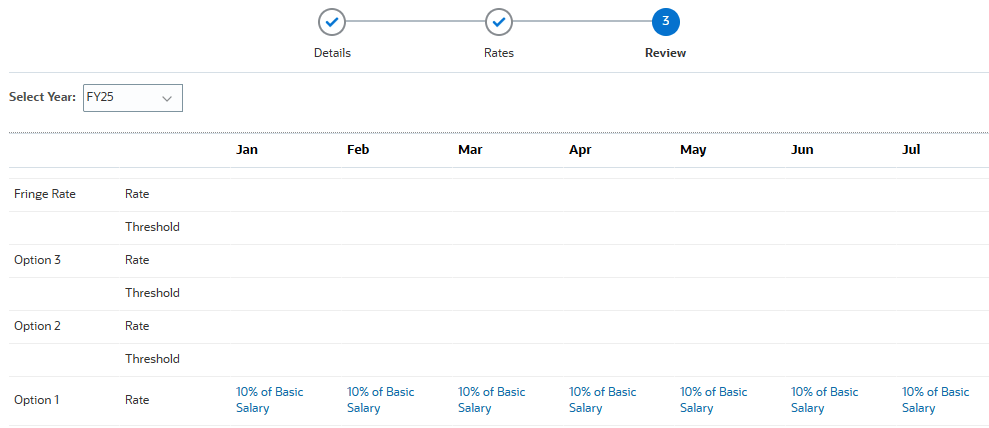This screenshot has width=989, height=428.
Task: Click the Rates step checkmark icon
Action: [x=498, y=21]
